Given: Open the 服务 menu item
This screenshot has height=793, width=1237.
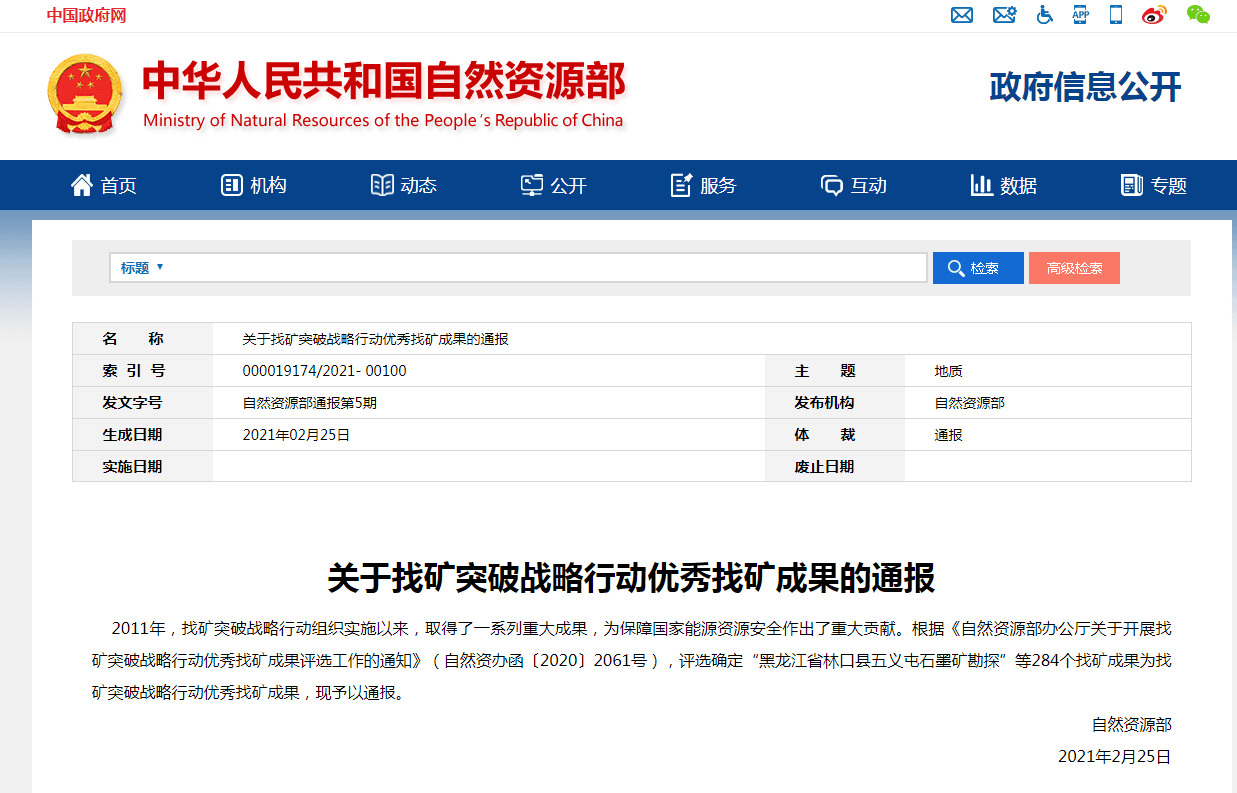Looking at the screenshot, I should tap(718, 186).
